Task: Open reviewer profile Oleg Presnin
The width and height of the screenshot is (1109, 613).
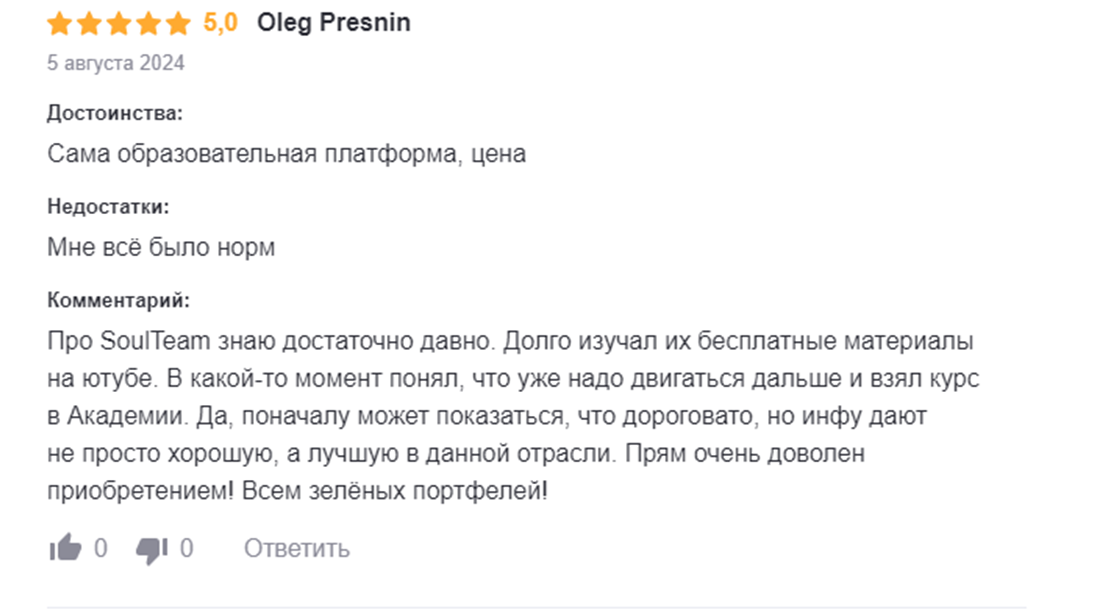Action: tap(334, 23)
